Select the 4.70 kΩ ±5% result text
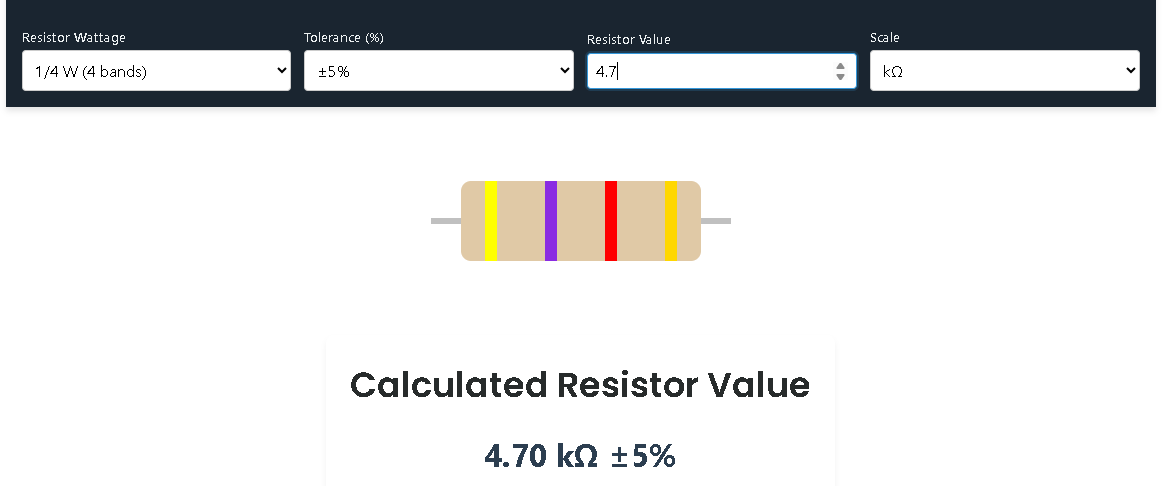1163x486 pixels. click(580, 456)
